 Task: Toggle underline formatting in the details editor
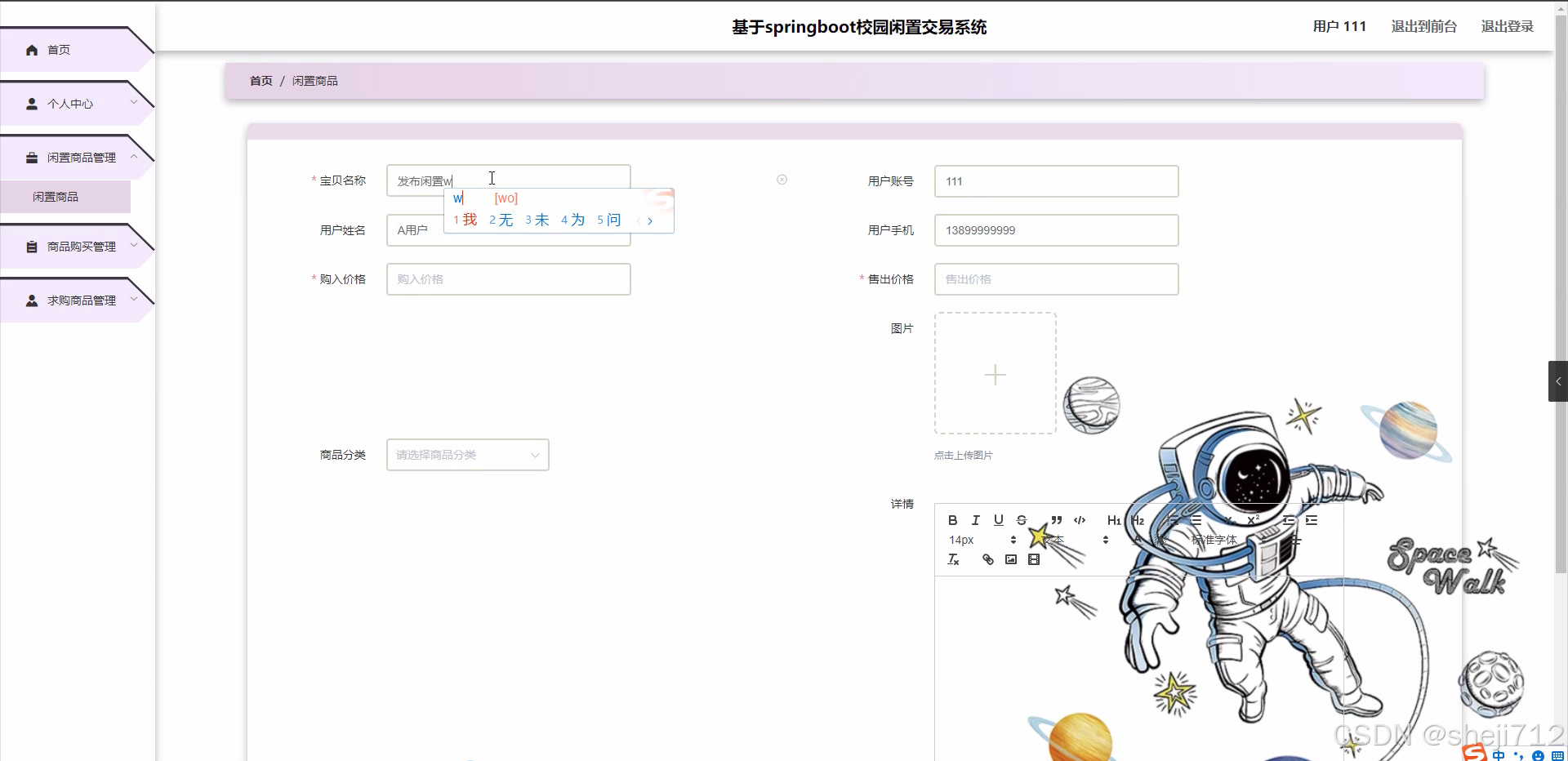coord(998,520)
